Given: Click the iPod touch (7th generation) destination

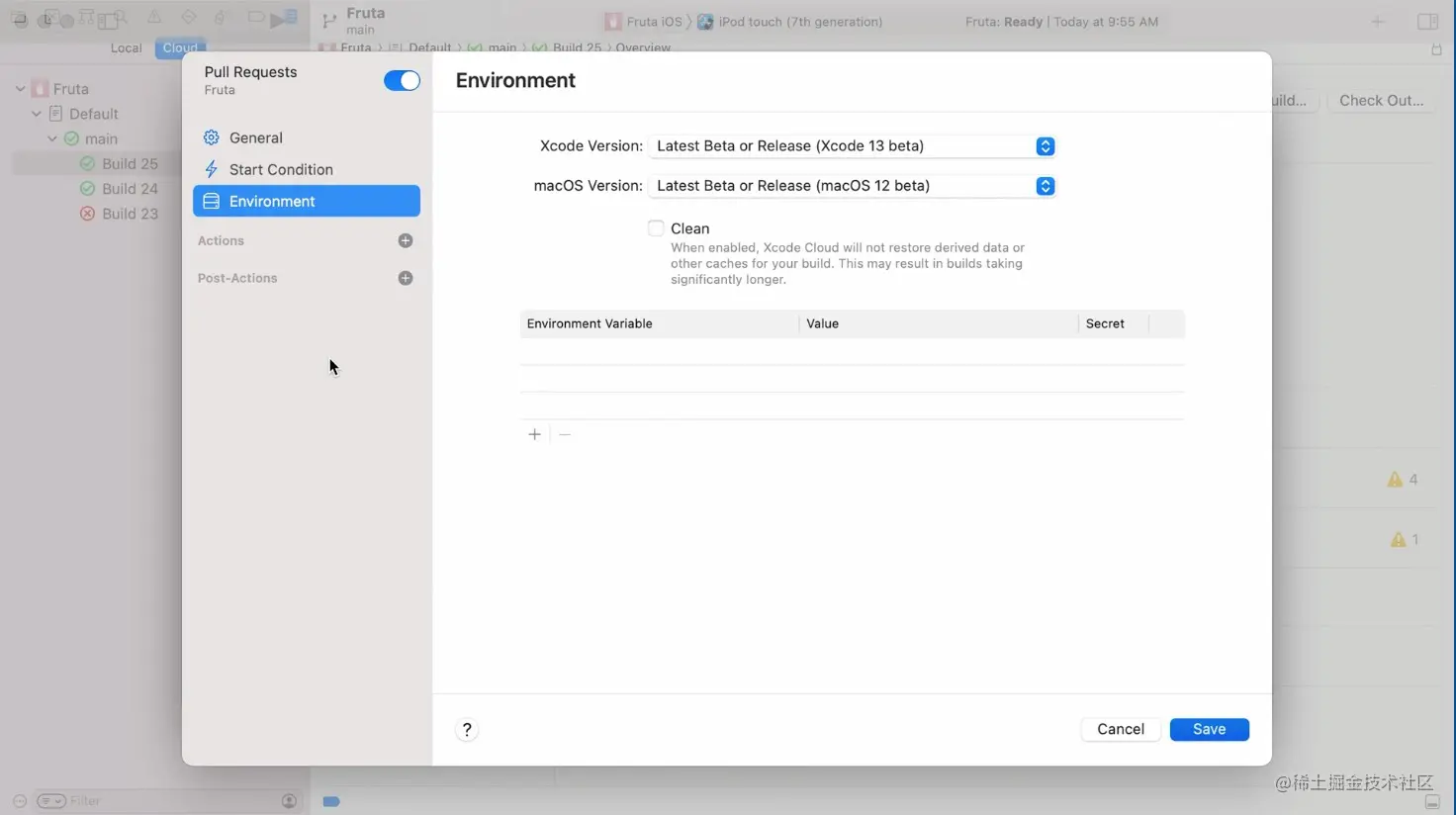Looking at the screenshot, I should pos(789,22).
